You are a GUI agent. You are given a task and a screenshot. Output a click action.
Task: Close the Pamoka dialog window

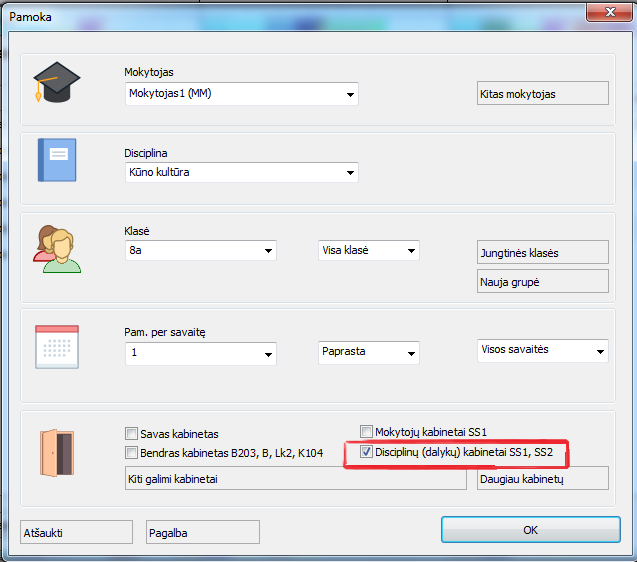pos(601,13)
